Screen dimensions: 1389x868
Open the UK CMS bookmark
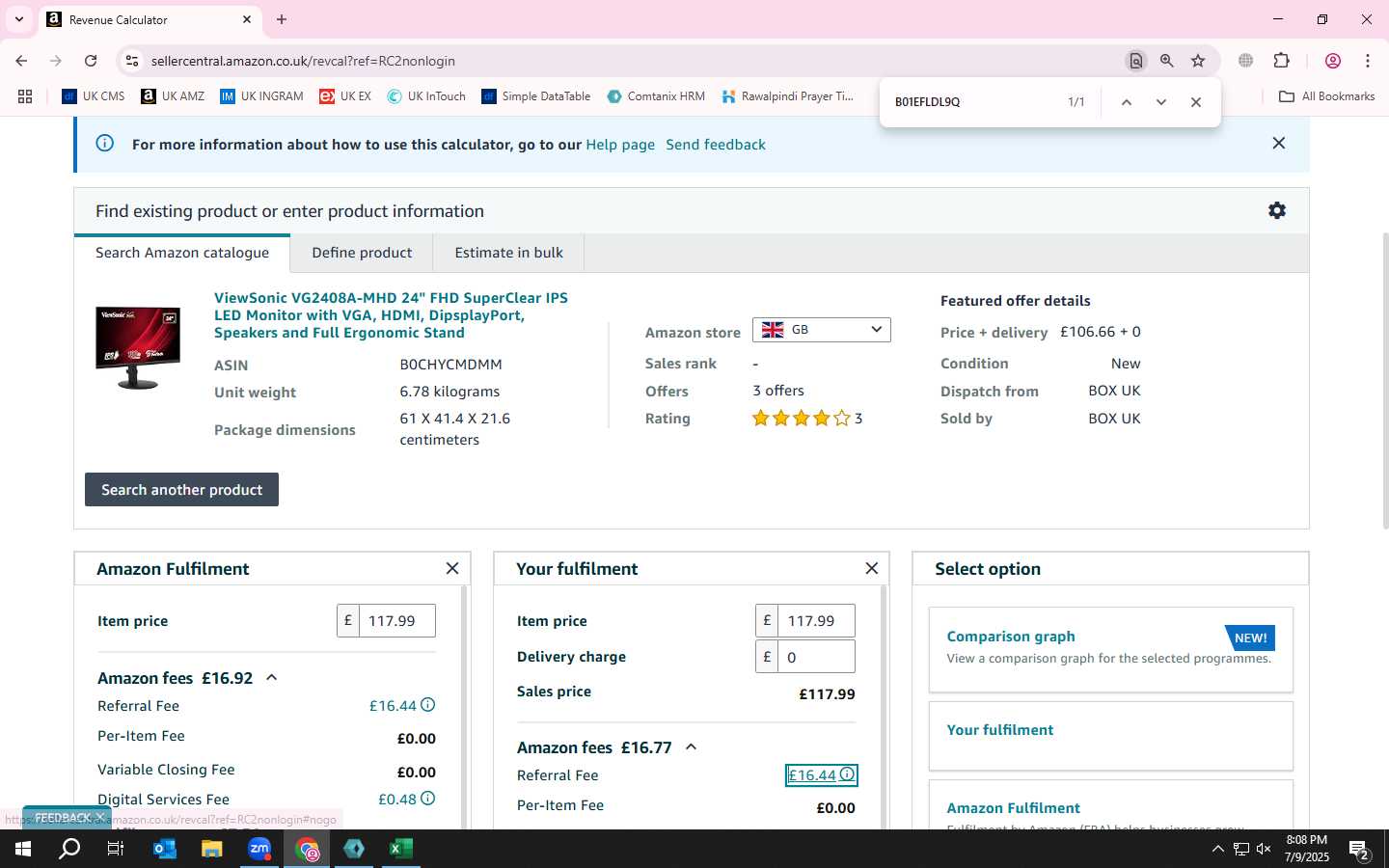(x=94, y=96)
